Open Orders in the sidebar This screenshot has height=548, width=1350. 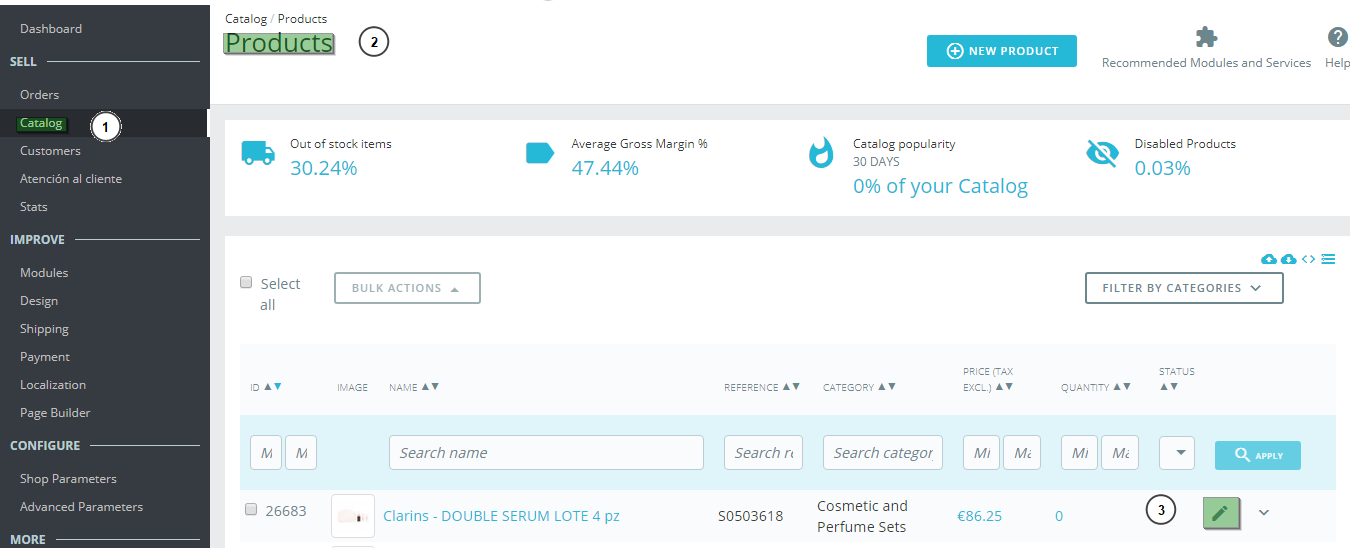pyautogui.click(x=40, y=95)
